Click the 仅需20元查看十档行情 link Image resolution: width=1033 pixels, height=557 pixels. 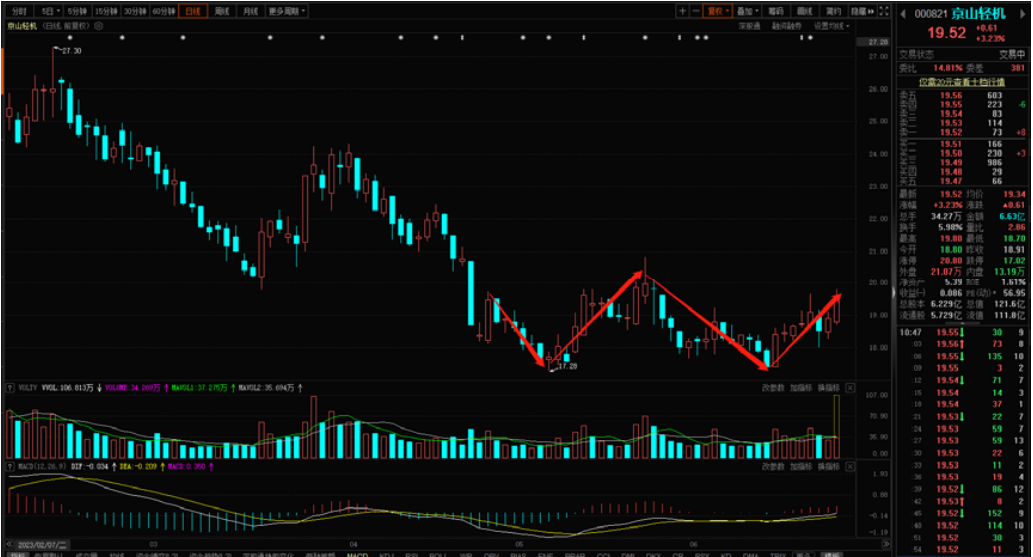(x=962, y=82)
